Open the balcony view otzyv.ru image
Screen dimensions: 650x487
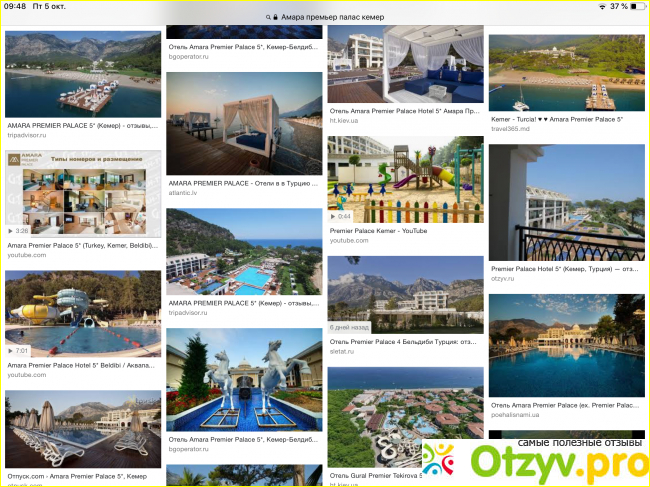(567, 202)
